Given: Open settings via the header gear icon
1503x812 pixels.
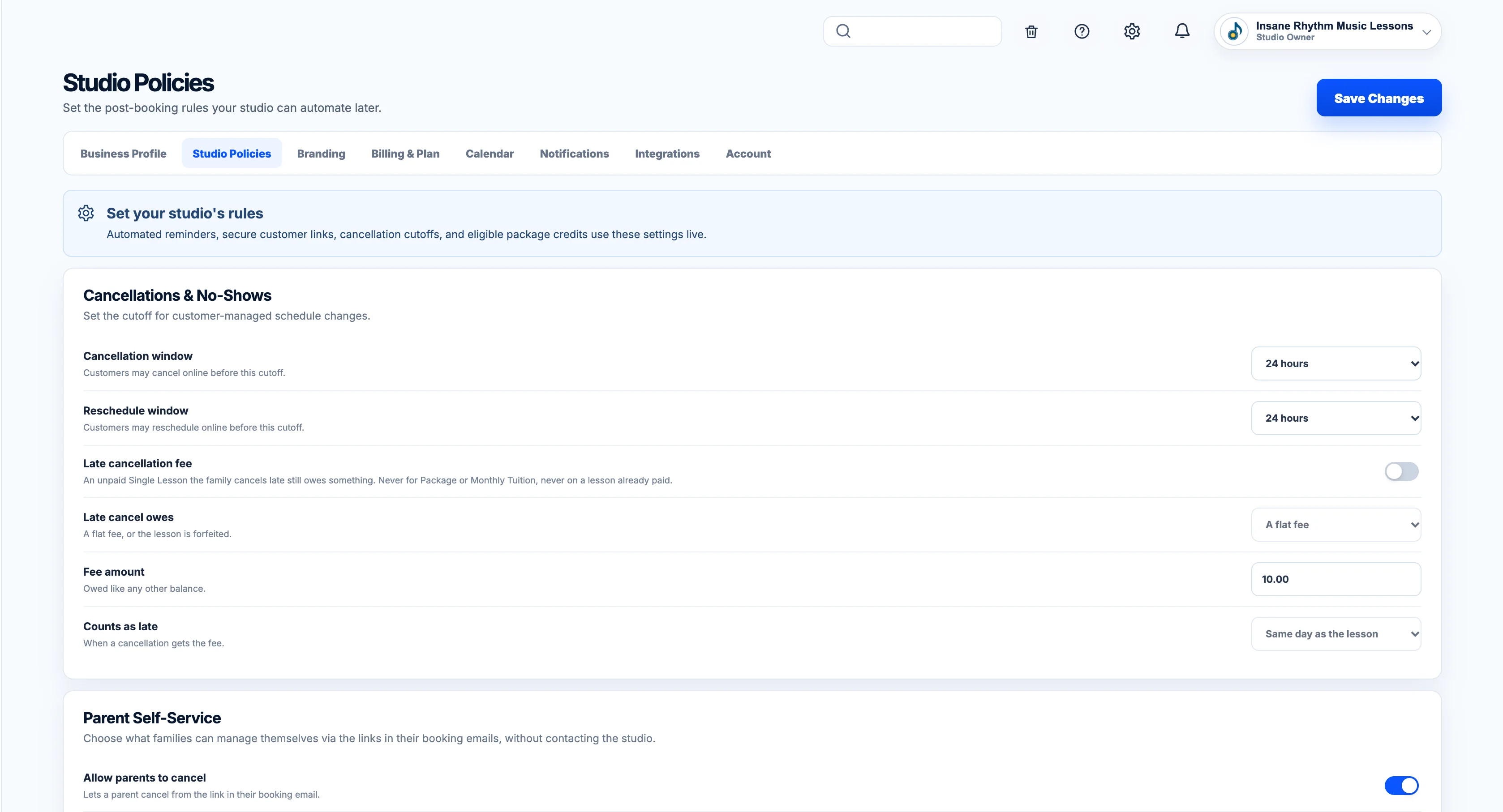Looking at the screenshot, I should click(1132, 31).
